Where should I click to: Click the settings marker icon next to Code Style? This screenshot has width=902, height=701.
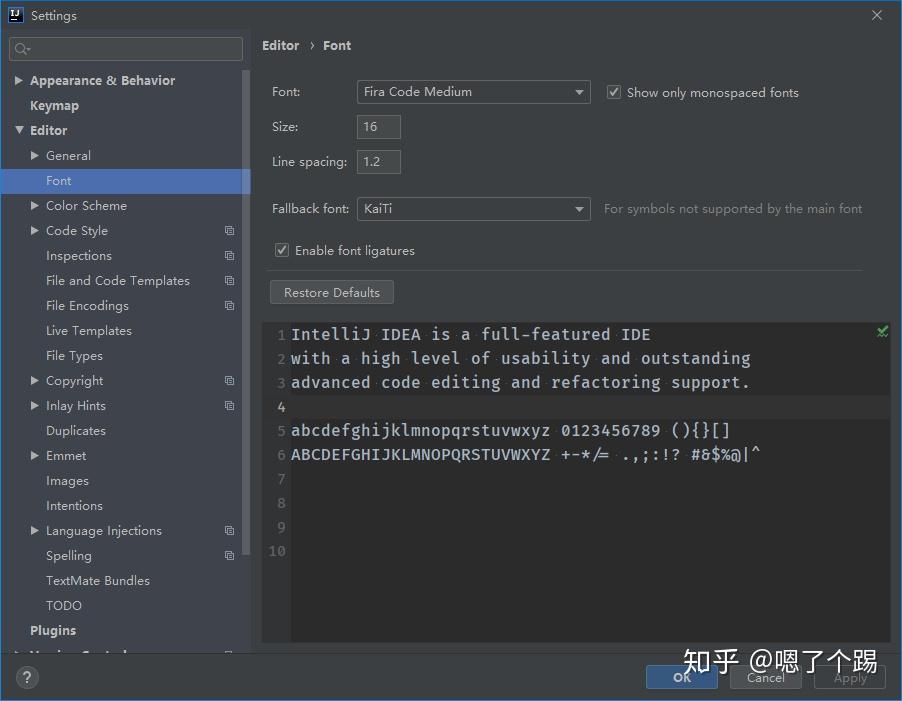point(229,230)
